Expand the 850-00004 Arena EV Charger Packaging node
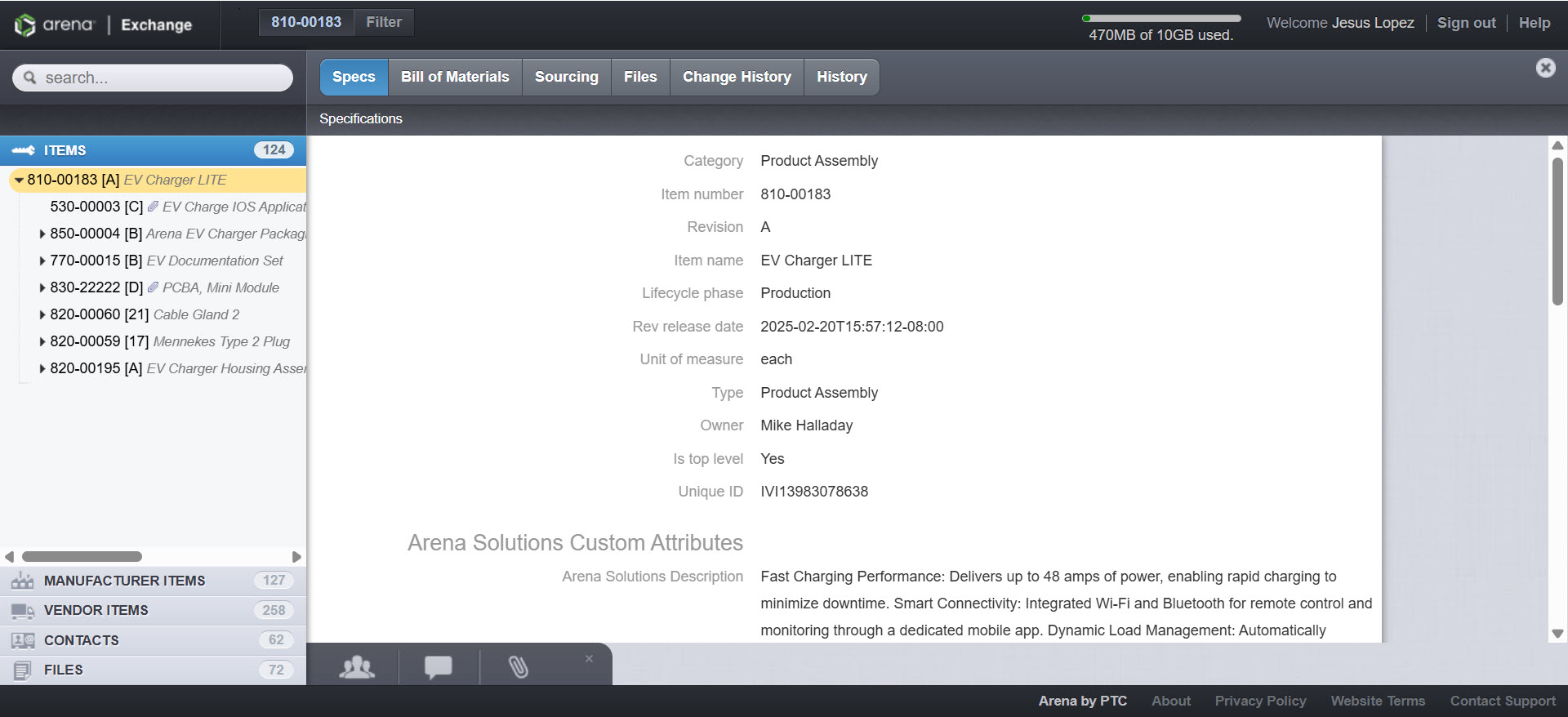The width and height of the screenshot is (1568, 717). coord(42,234)
